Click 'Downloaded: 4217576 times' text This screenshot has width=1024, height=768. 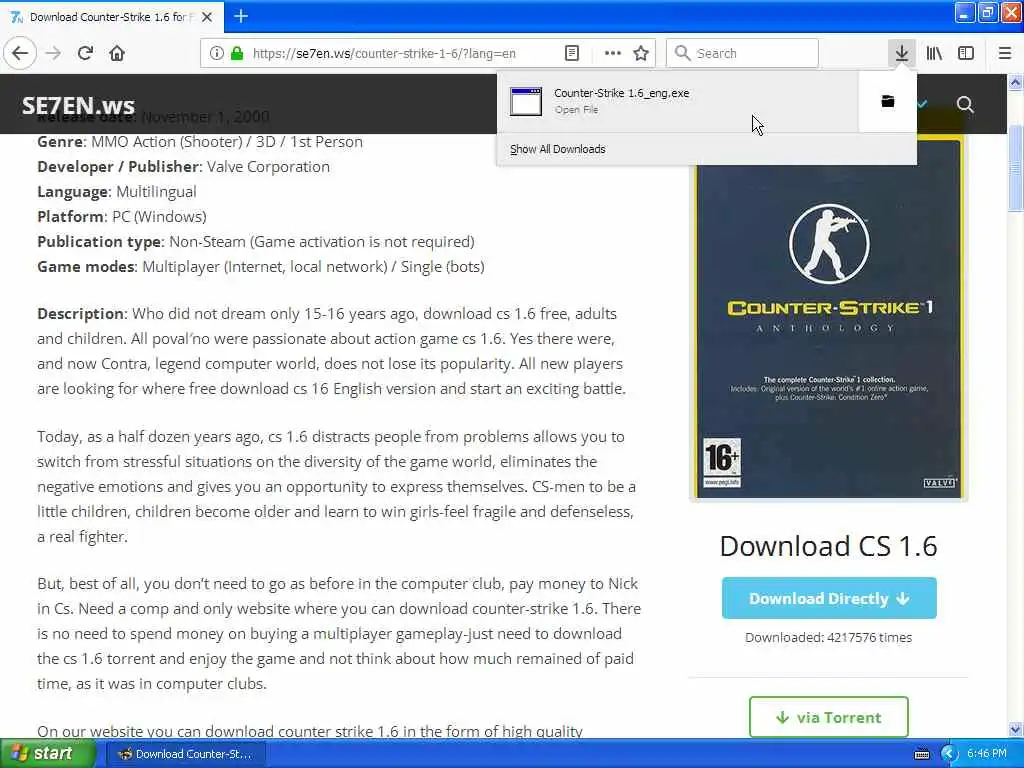(828, 637)
